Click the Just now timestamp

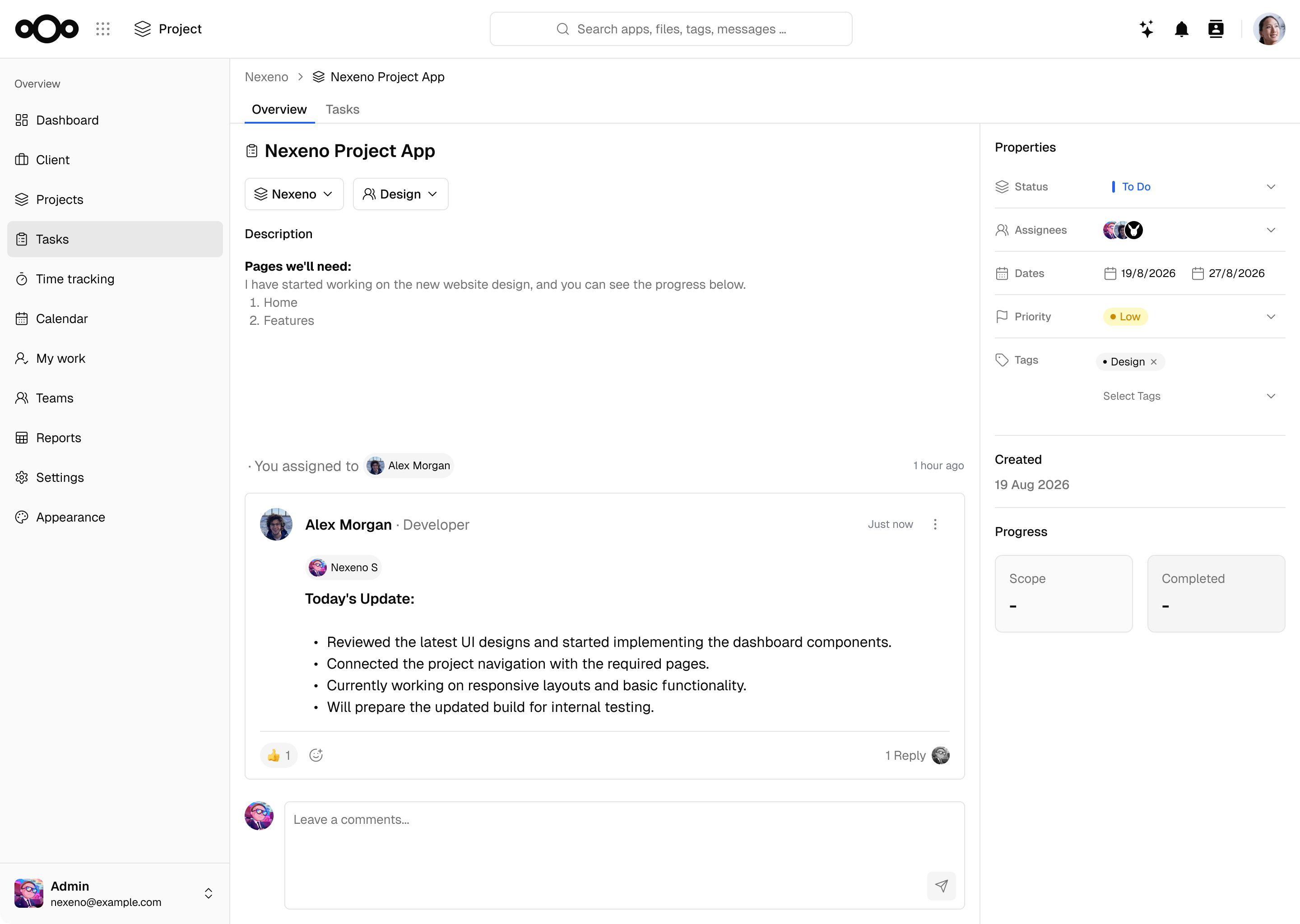(890, 524)
